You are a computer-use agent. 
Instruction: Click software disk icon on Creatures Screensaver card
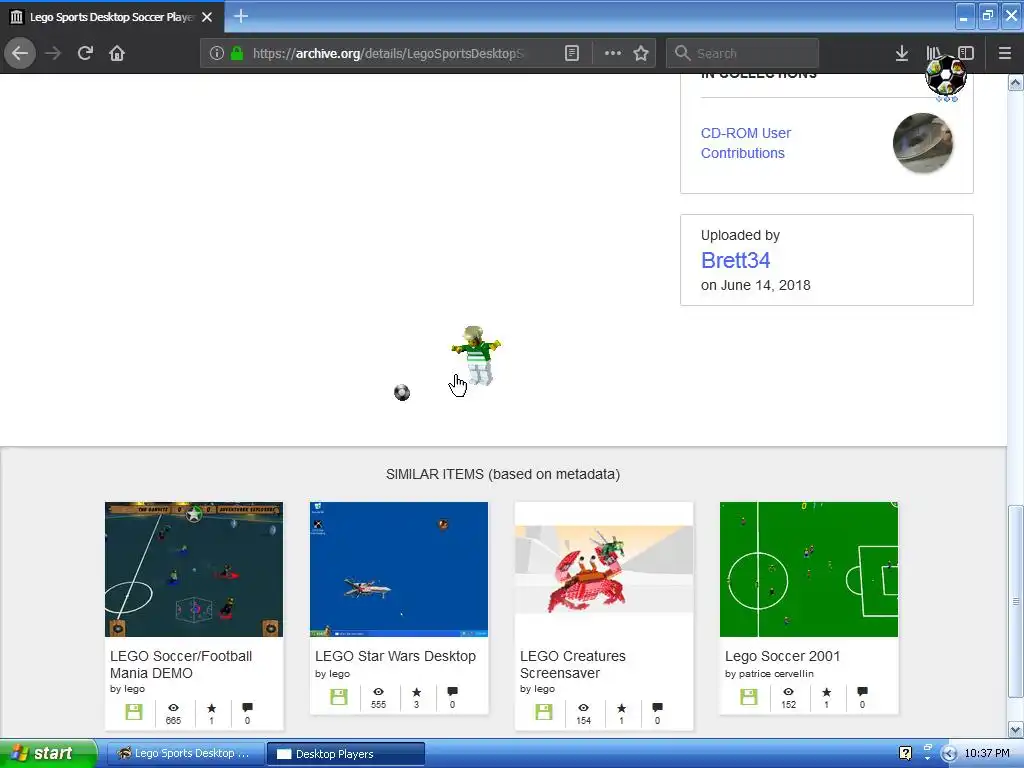[x=544, y=712]
